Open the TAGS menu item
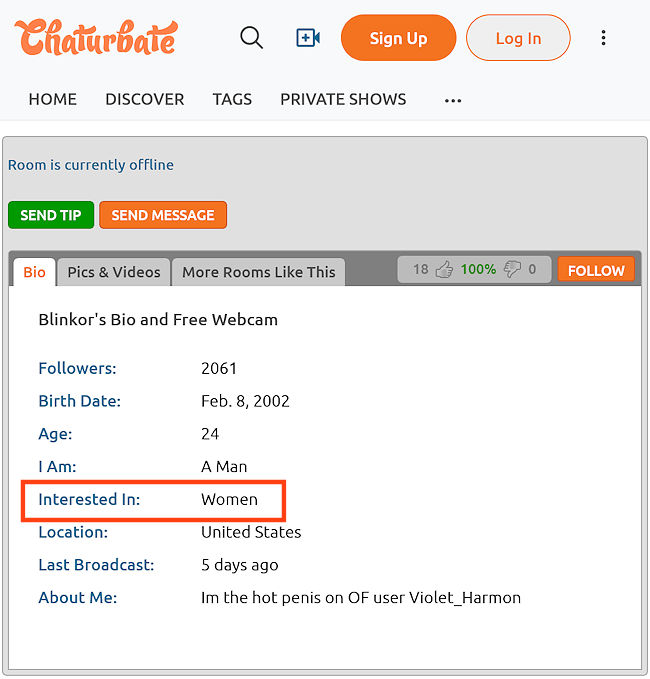The width and height of the screenshot is (650, 679). (x=232, y=99)
